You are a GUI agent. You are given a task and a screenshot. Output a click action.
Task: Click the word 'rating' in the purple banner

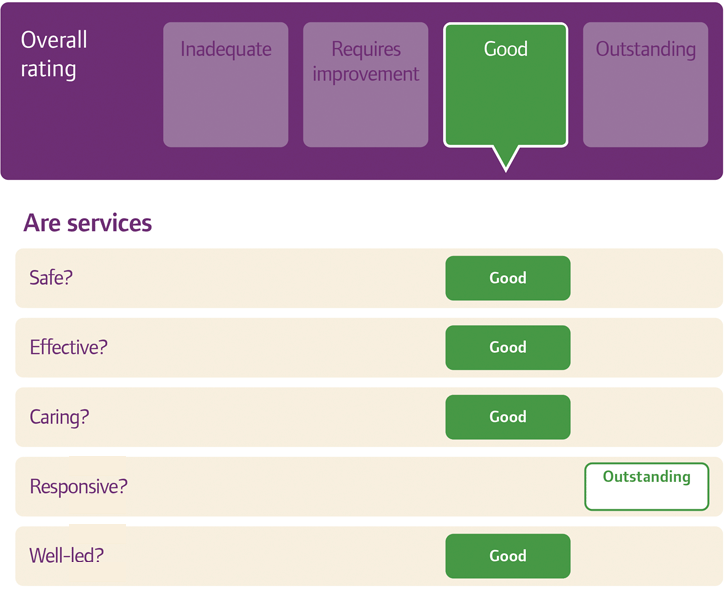(48, 70)
